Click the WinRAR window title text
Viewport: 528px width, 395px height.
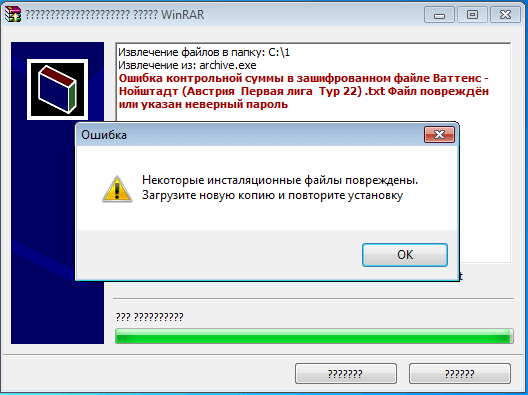point(115,15)
